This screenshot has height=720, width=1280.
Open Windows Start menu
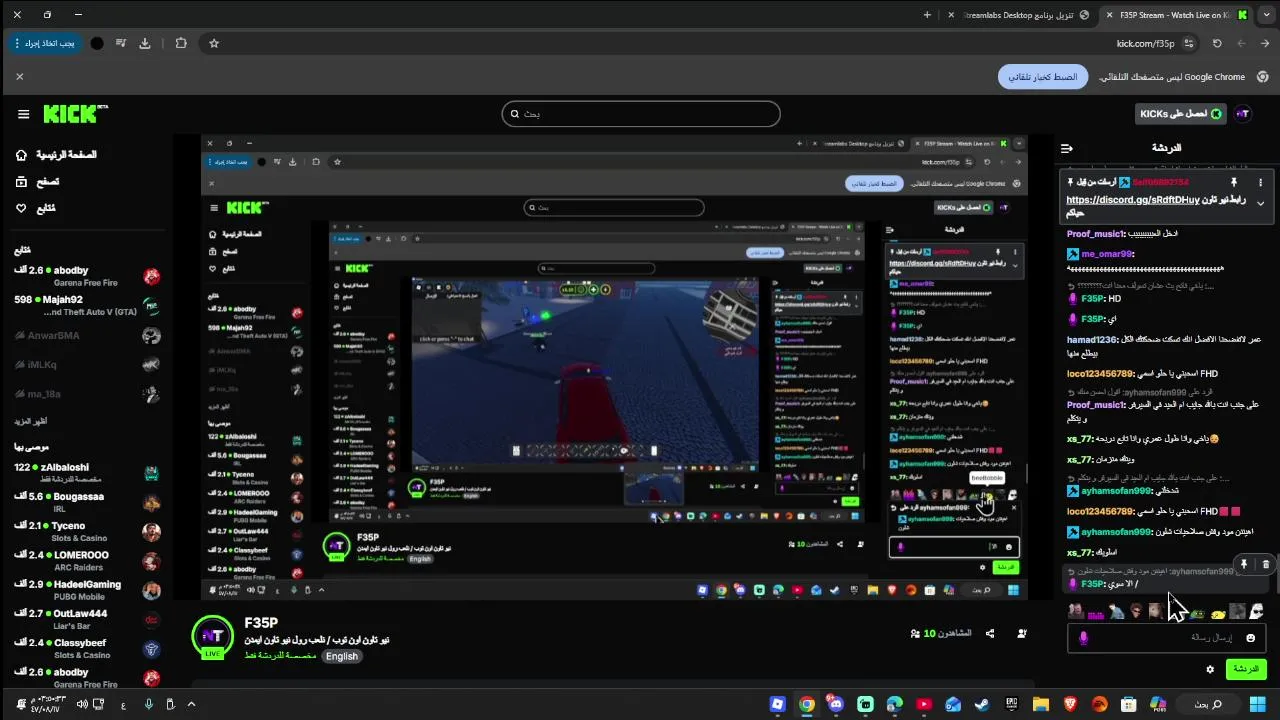(x=1256, y=704)
